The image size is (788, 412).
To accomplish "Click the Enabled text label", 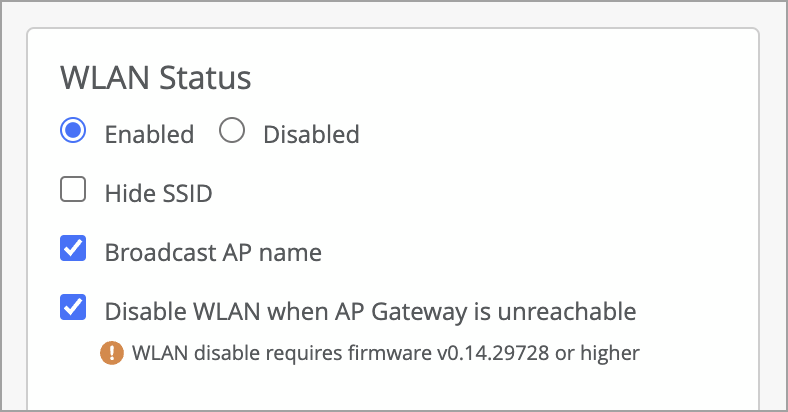I will coord(149,134).
